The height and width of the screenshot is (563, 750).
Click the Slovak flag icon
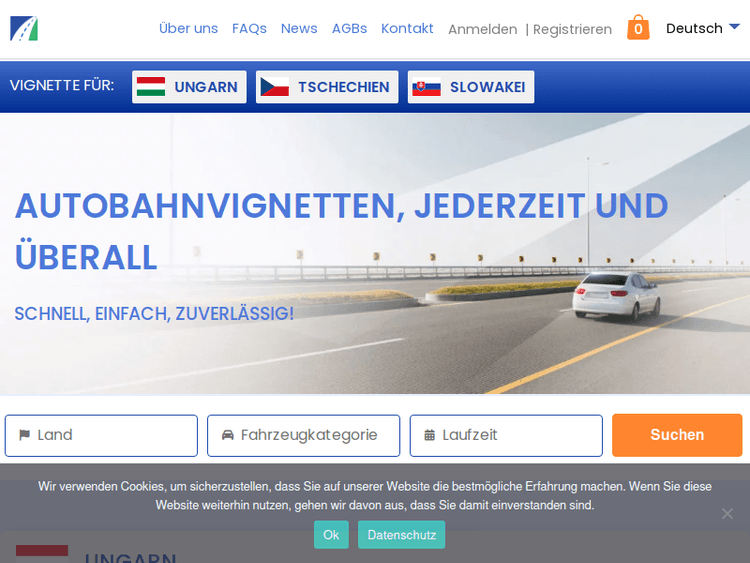[426, 87]
